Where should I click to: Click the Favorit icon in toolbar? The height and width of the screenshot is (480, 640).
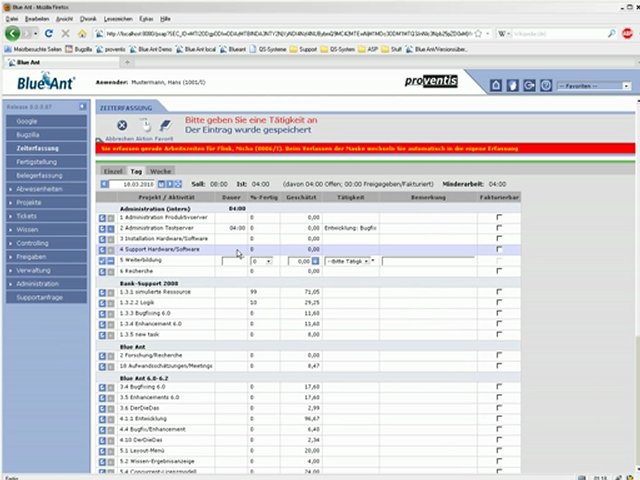(x=165, y=125)
